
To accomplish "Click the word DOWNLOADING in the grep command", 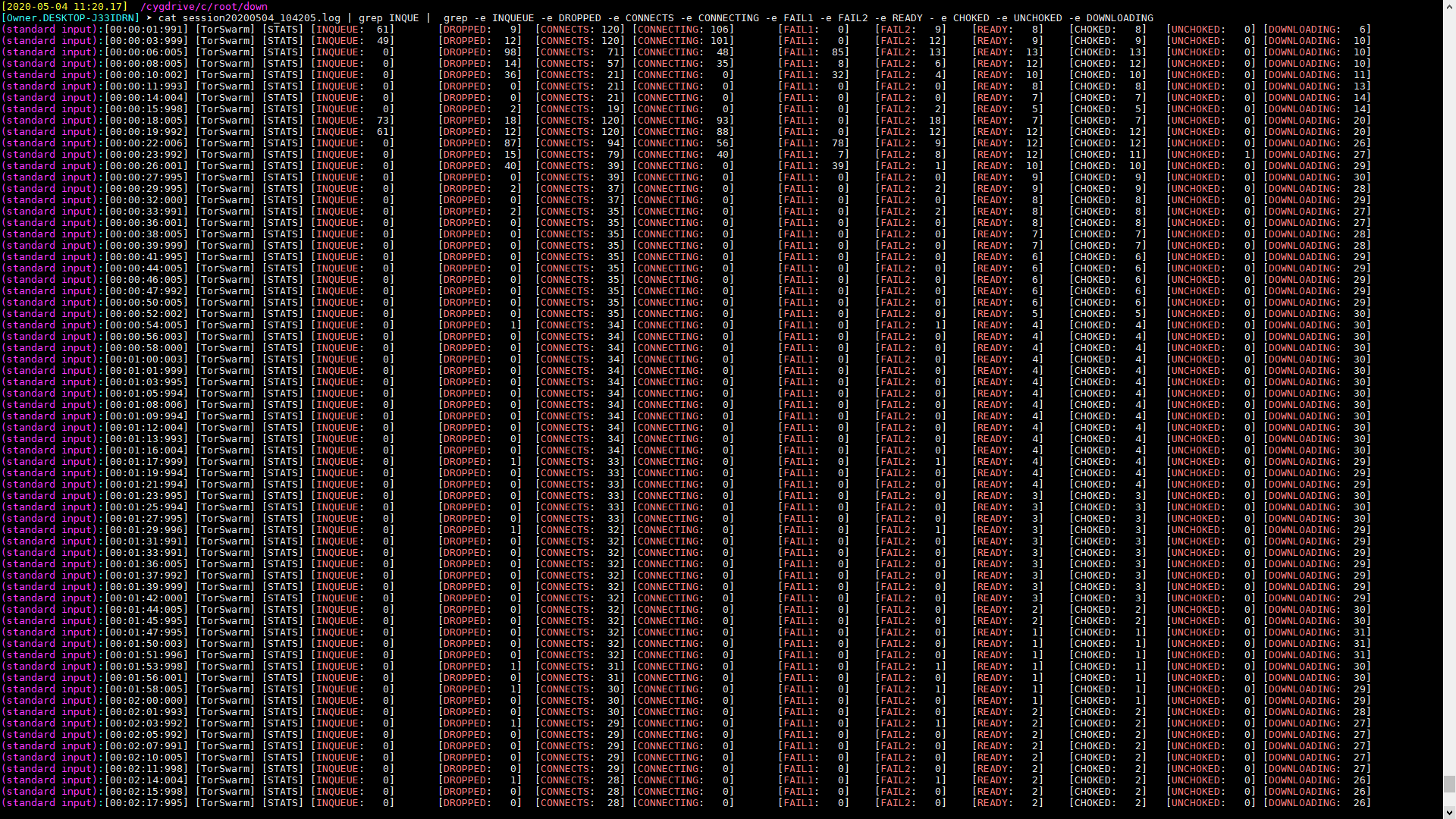I will tap(1119, 18).
